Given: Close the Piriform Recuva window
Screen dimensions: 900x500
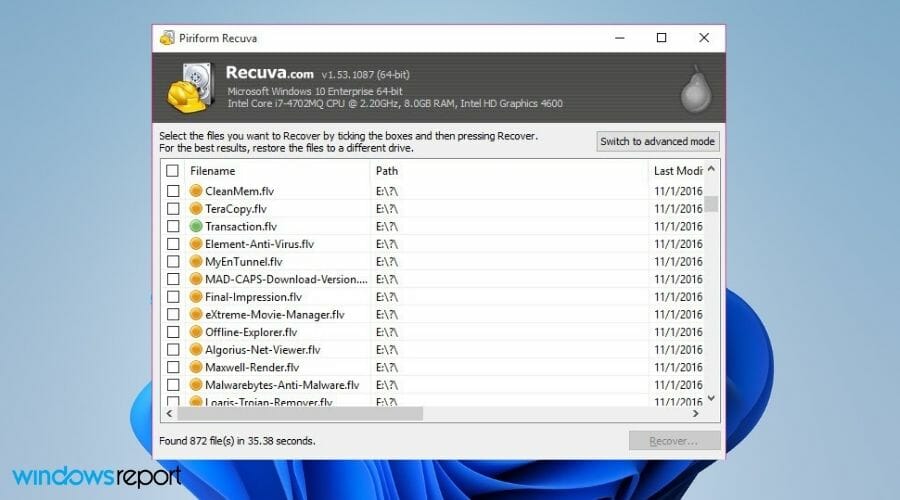Looking at the screenshot, I should click(x=704, y=38).
